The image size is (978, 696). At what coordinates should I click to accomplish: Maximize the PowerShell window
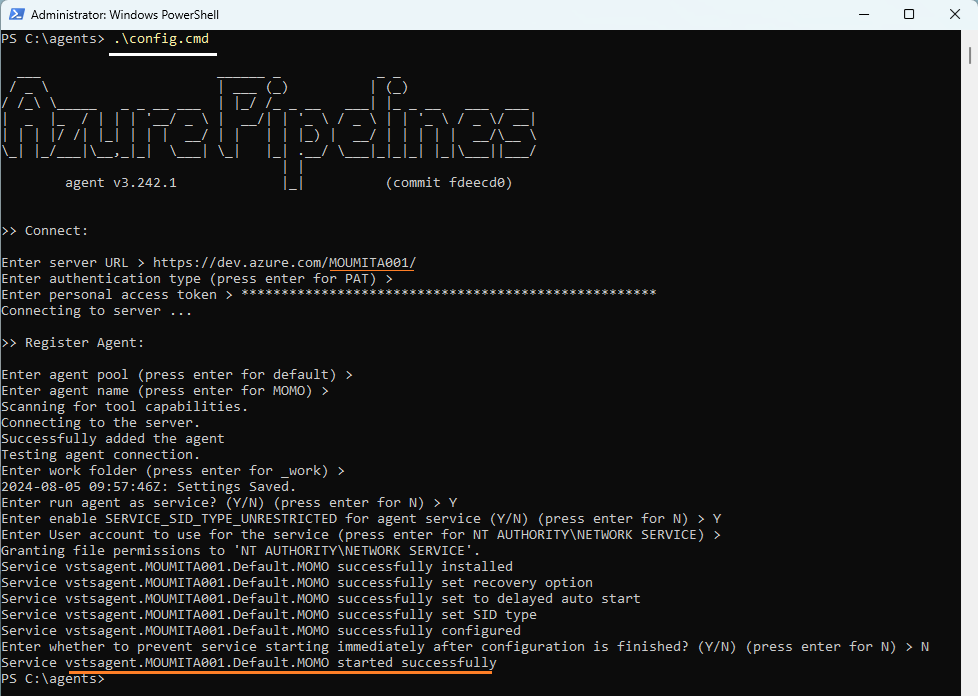909,14
